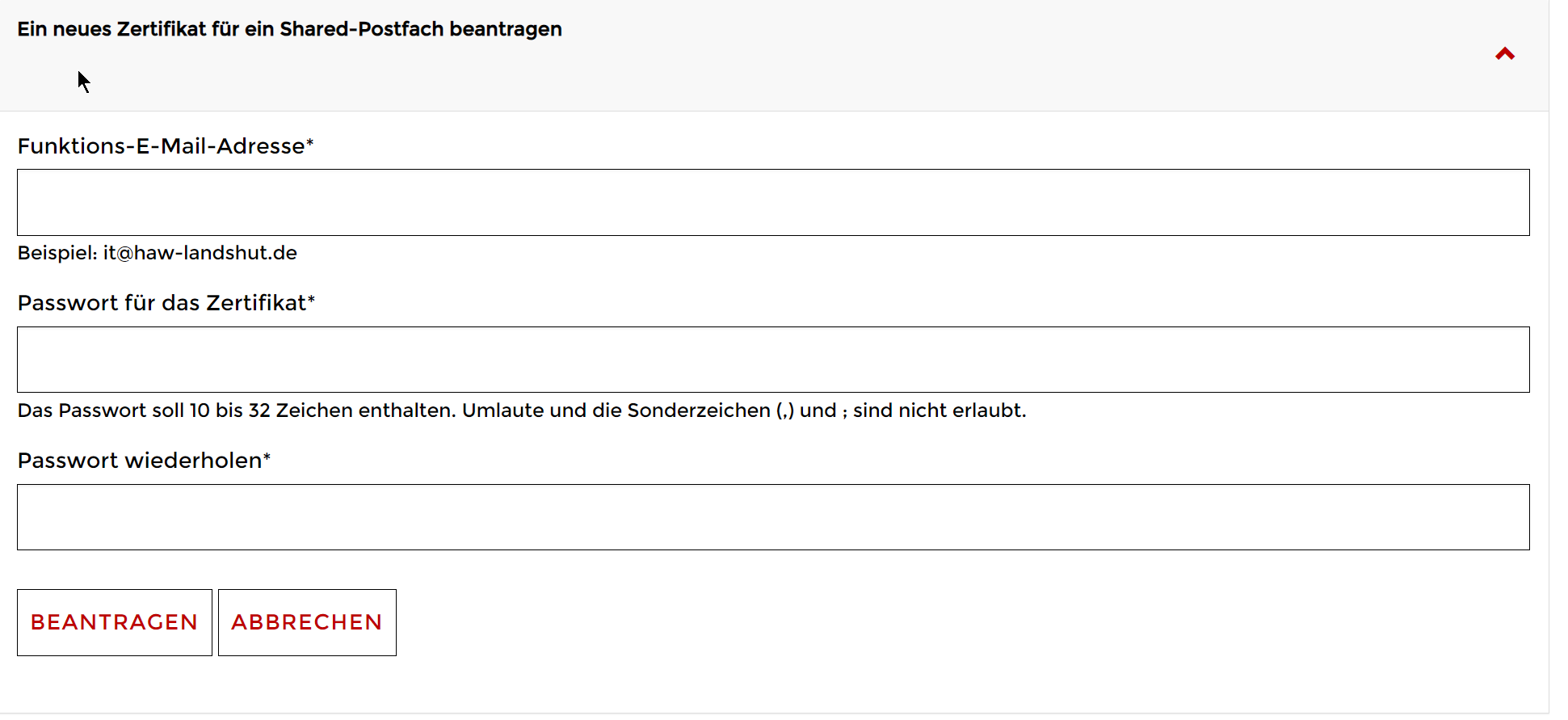Click the heading 'Ein neues Zertifikat für ein Shared-Postfach beantragen'
1568x720 pixels.
point(289,29)
